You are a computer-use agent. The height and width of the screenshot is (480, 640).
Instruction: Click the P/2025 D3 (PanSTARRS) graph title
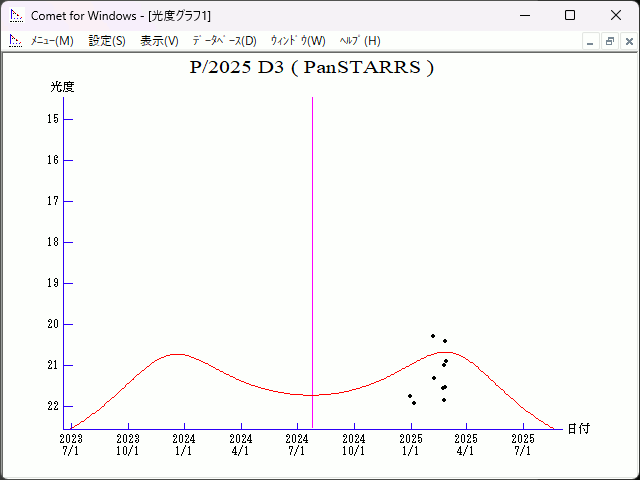click(311, 68)
